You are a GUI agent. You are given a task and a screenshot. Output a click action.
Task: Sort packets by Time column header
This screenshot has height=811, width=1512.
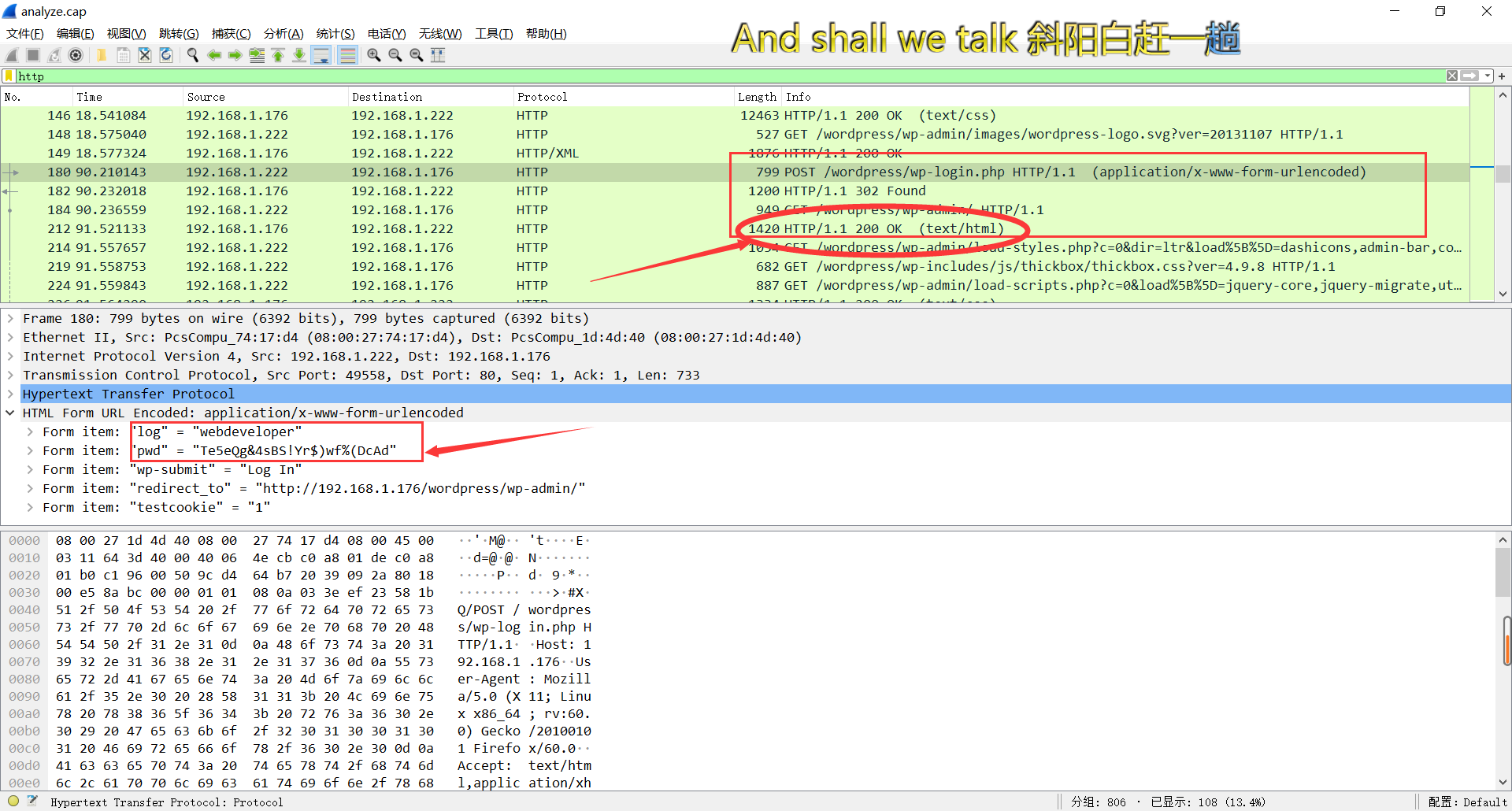point(128,97)
